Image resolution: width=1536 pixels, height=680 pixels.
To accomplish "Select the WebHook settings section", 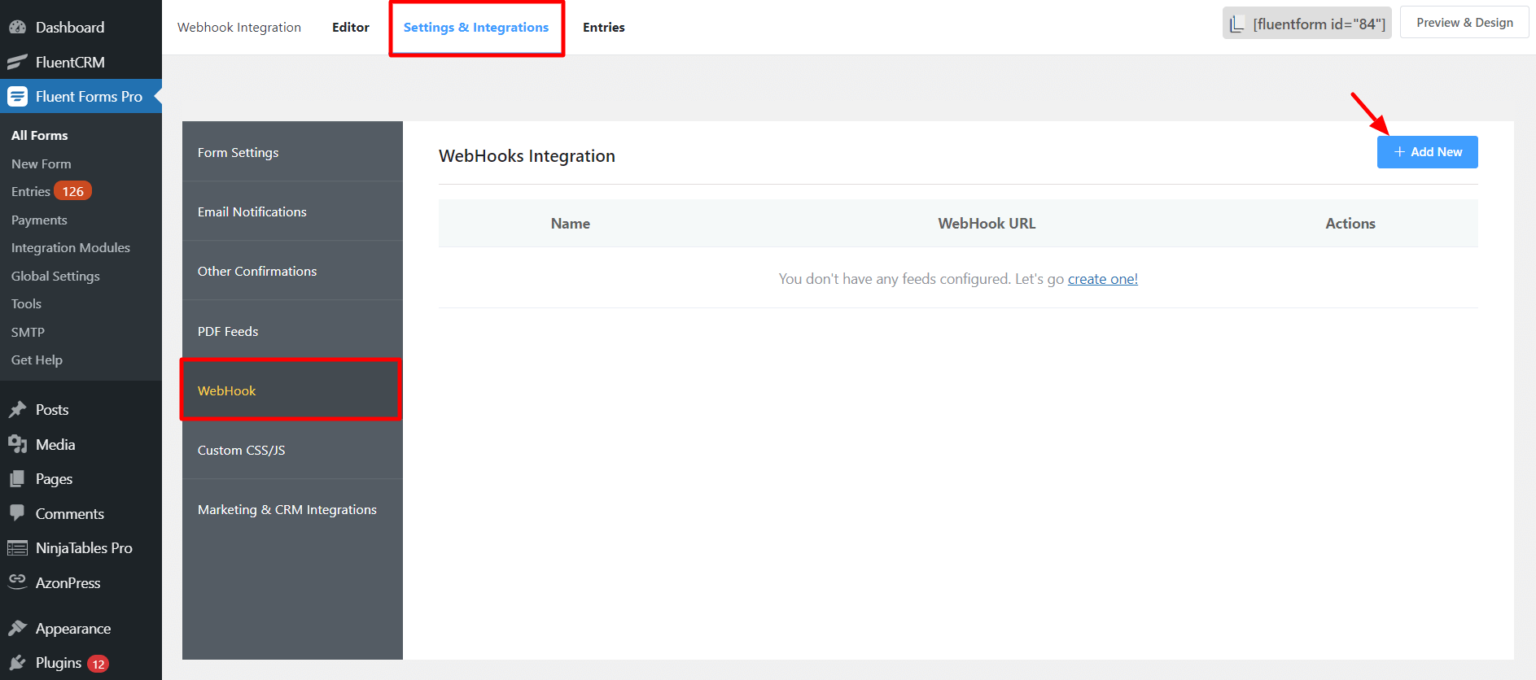I will (x=226, y=390).
